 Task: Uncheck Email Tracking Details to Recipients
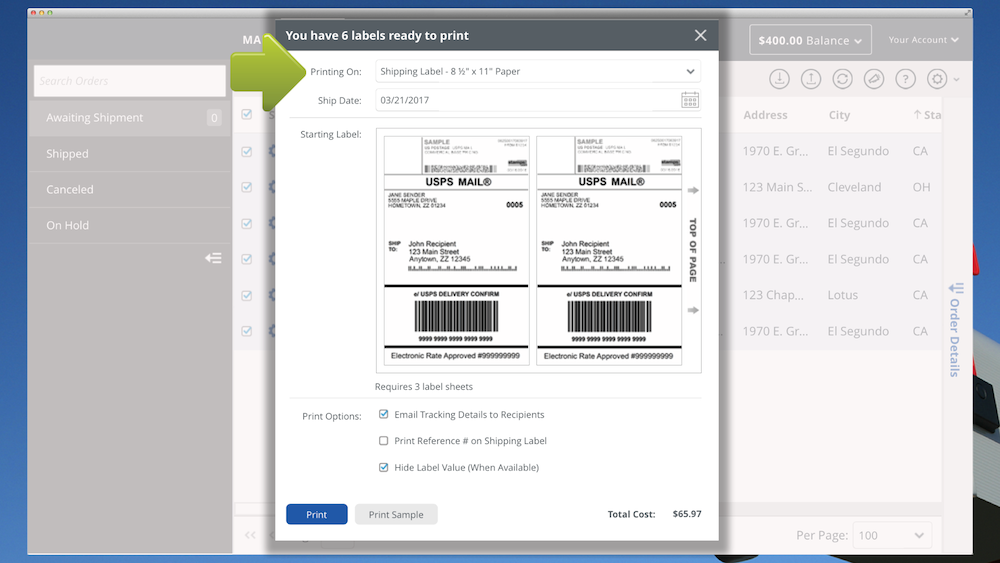coord(383,414)
